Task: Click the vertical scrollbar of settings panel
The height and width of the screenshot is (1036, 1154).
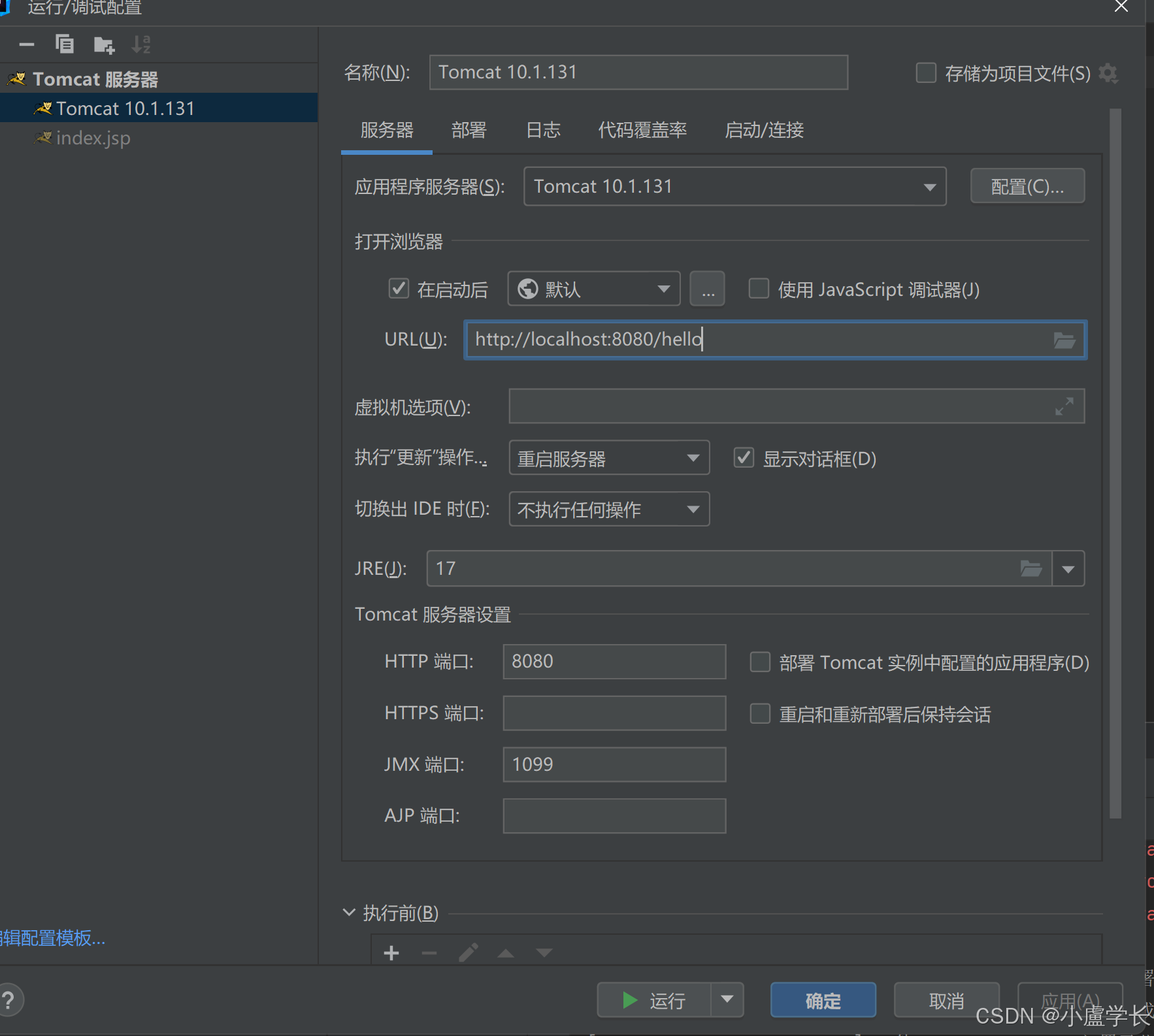Action: point(1115,463)
